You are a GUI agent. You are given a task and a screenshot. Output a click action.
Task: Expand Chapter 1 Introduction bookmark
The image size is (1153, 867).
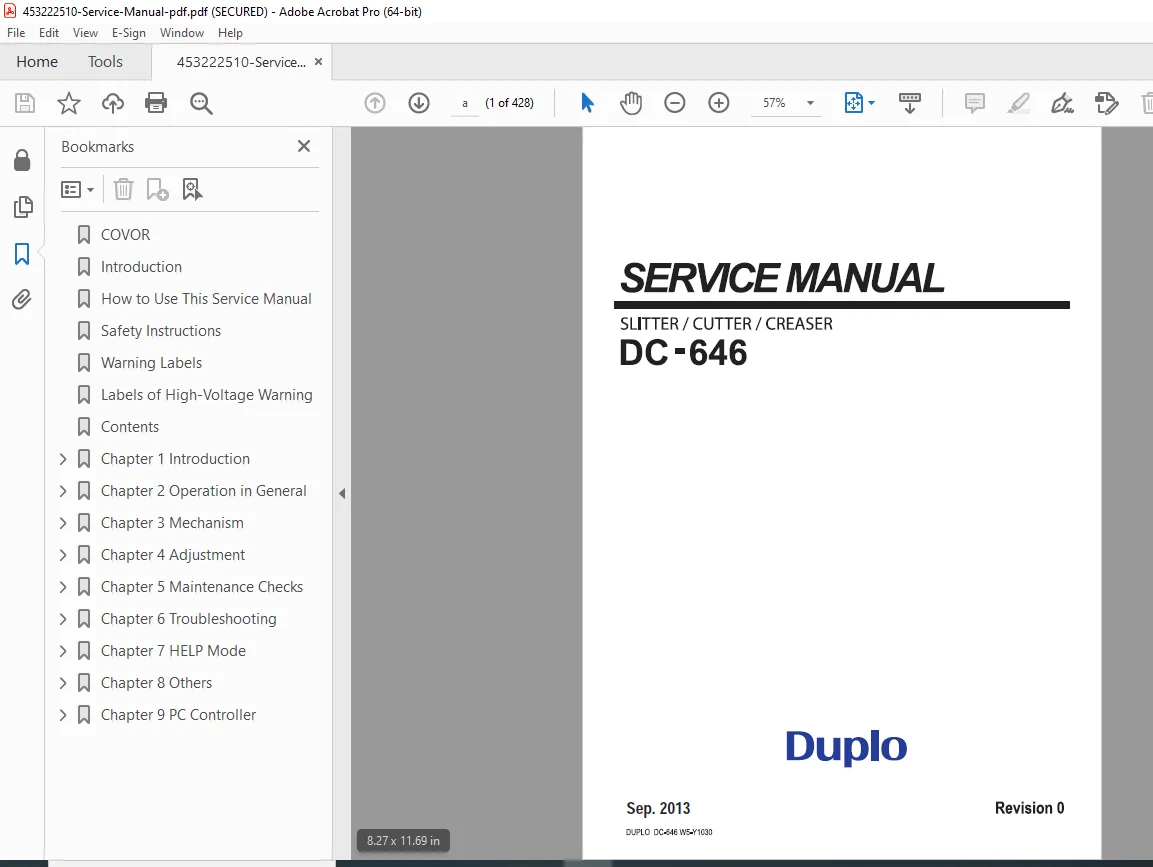point(63,459)
